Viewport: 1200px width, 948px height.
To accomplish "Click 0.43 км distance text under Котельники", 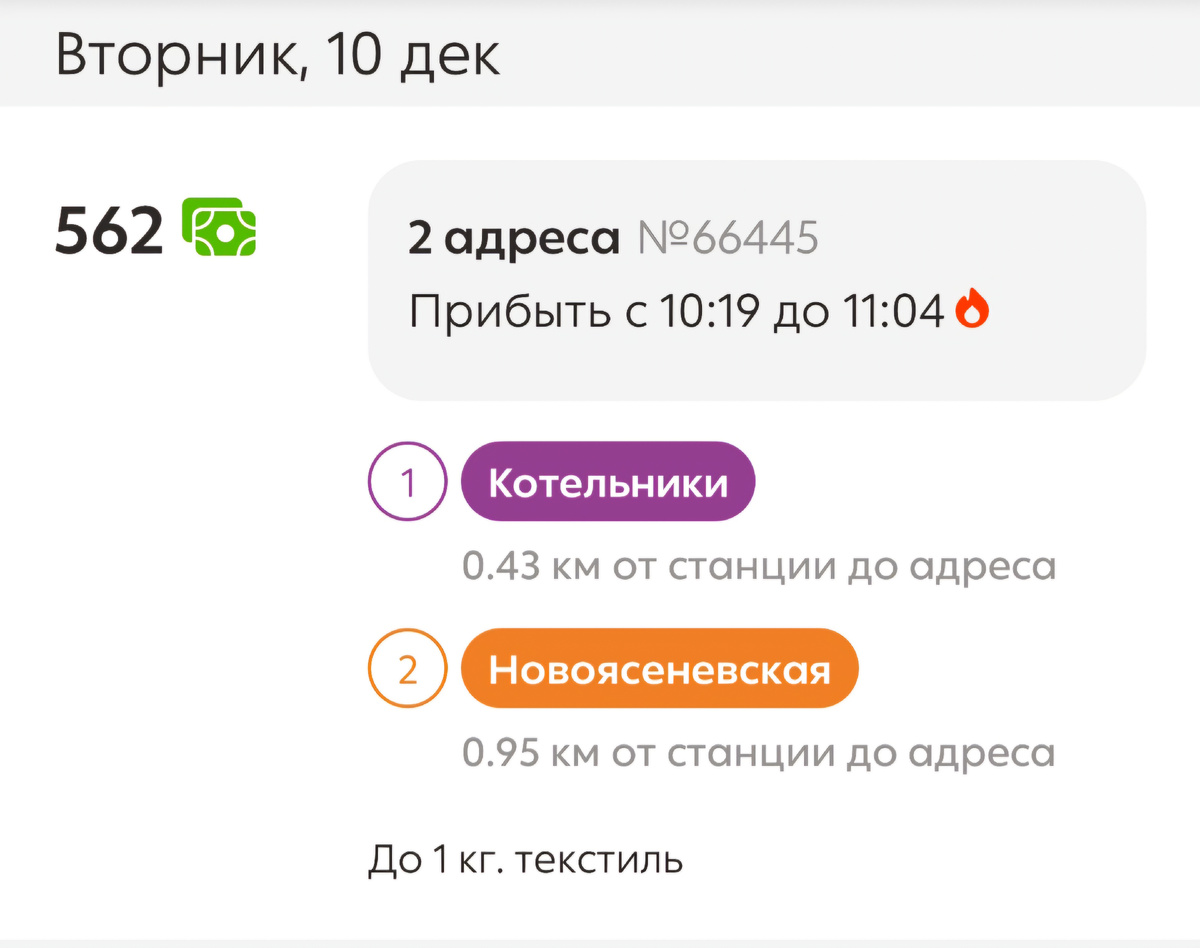I will click(x=759, y=566).
